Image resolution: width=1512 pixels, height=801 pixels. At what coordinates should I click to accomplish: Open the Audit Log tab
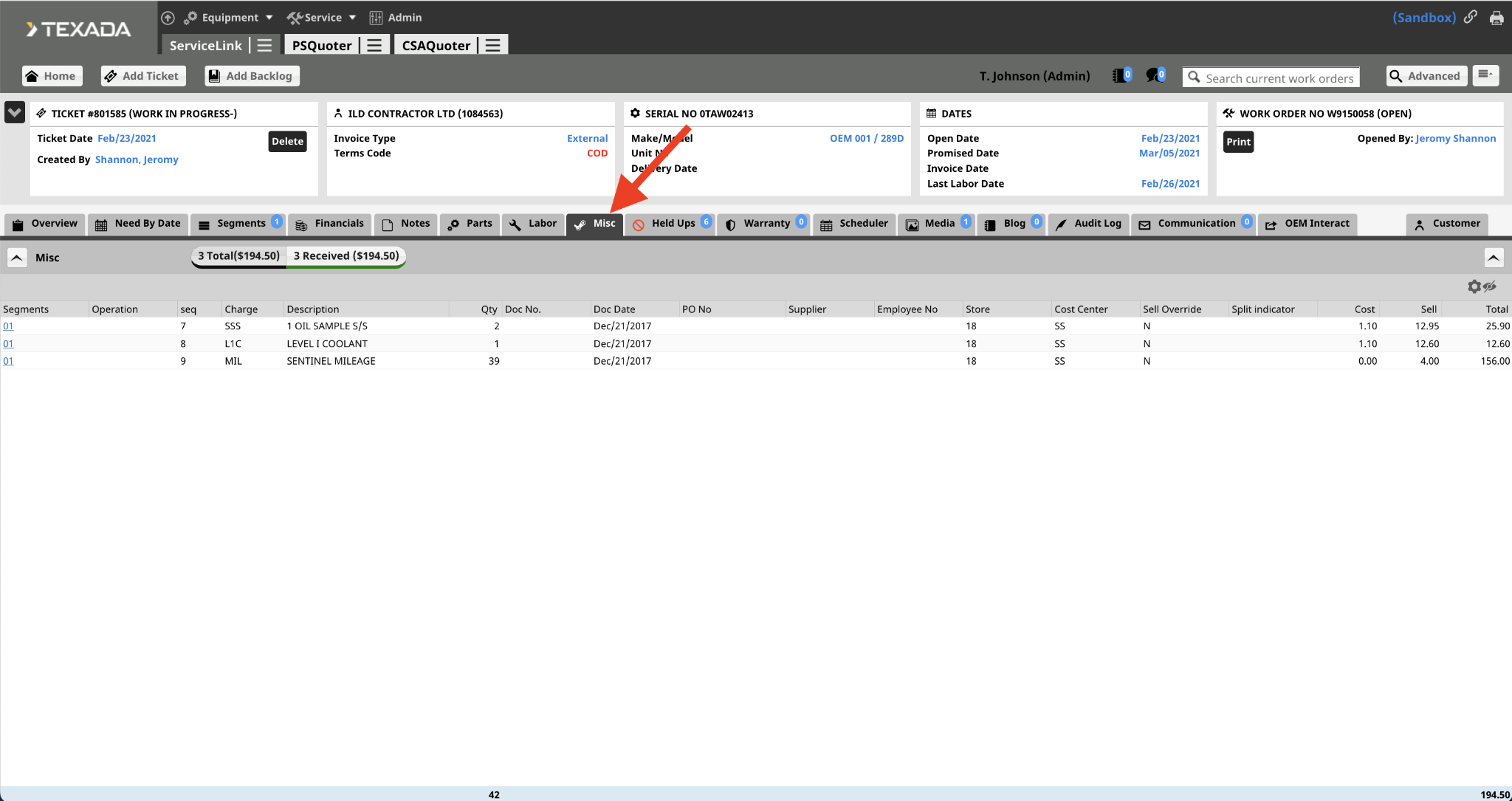pyautogui.click(x=1089, y=224)
